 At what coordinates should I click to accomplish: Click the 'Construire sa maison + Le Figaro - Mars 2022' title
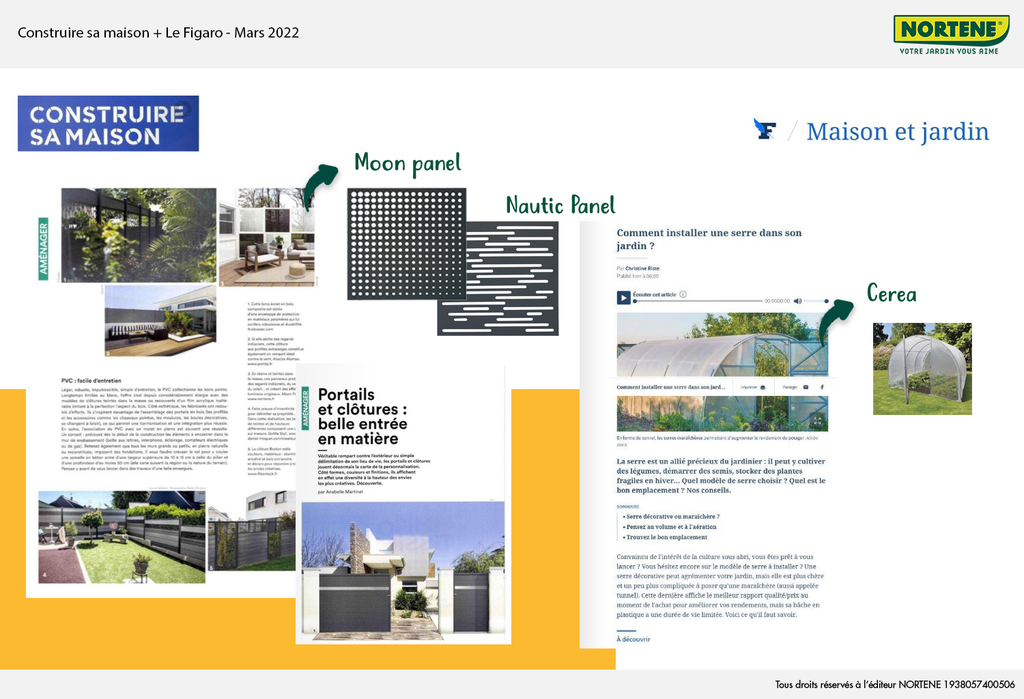point(158,33)
